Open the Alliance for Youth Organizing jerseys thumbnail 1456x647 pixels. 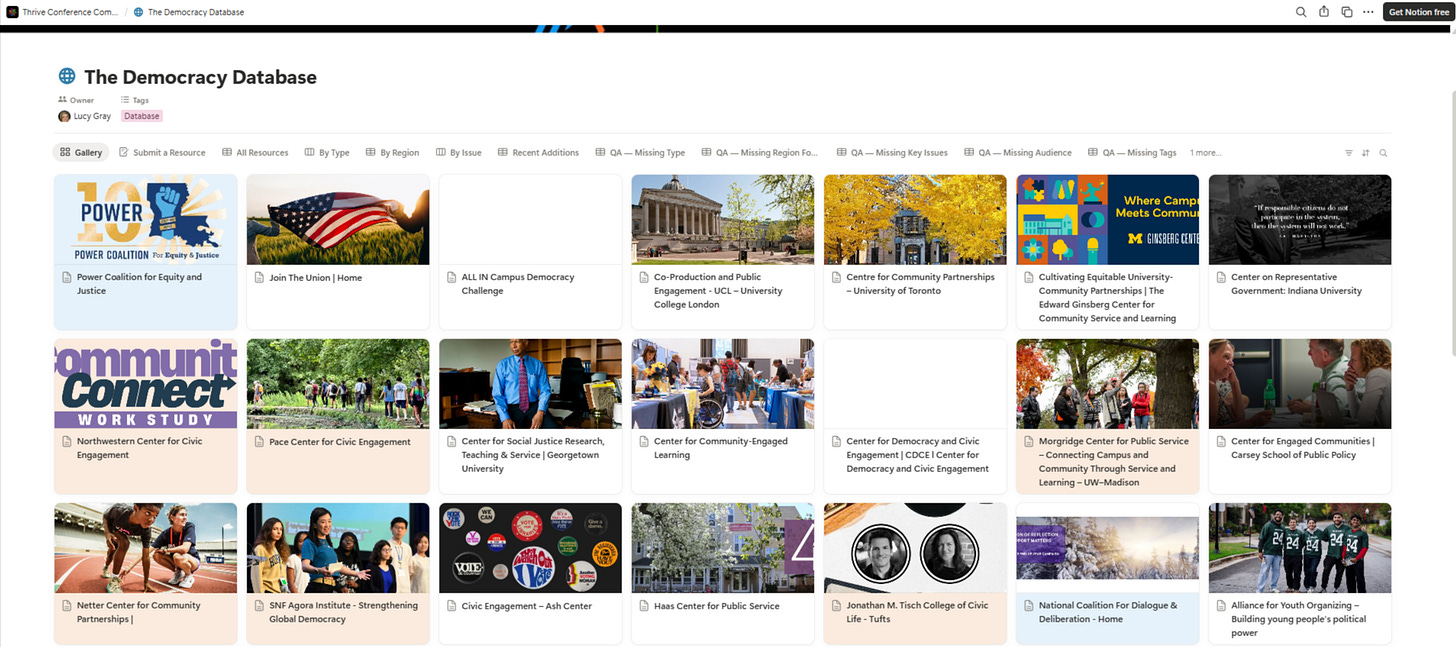[1300, 547]
